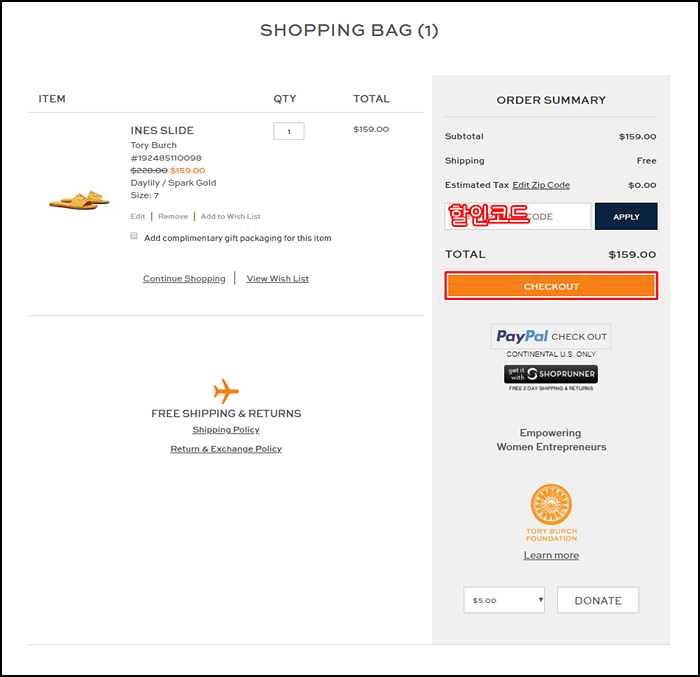The image size is (700, 677).
Task: Open the View Wish List link
Action: (x=277, y=278)
